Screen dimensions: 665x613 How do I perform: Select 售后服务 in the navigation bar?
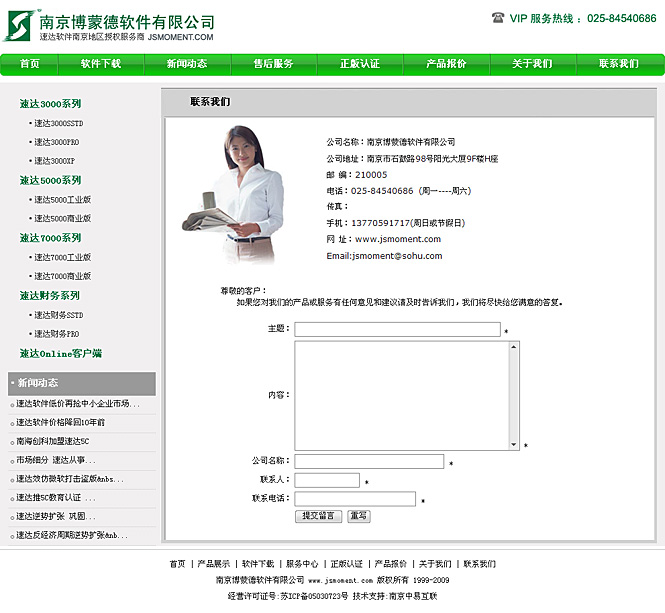point(274,64)
